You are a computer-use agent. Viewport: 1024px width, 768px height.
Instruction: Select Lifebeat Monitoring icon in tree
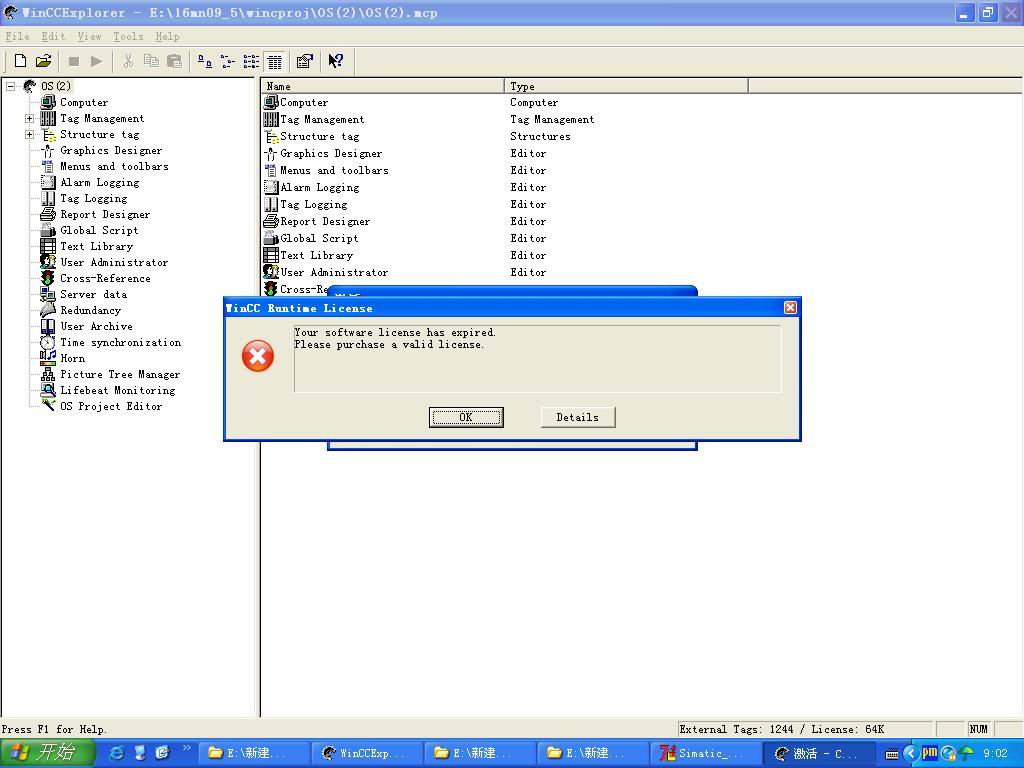48,390
